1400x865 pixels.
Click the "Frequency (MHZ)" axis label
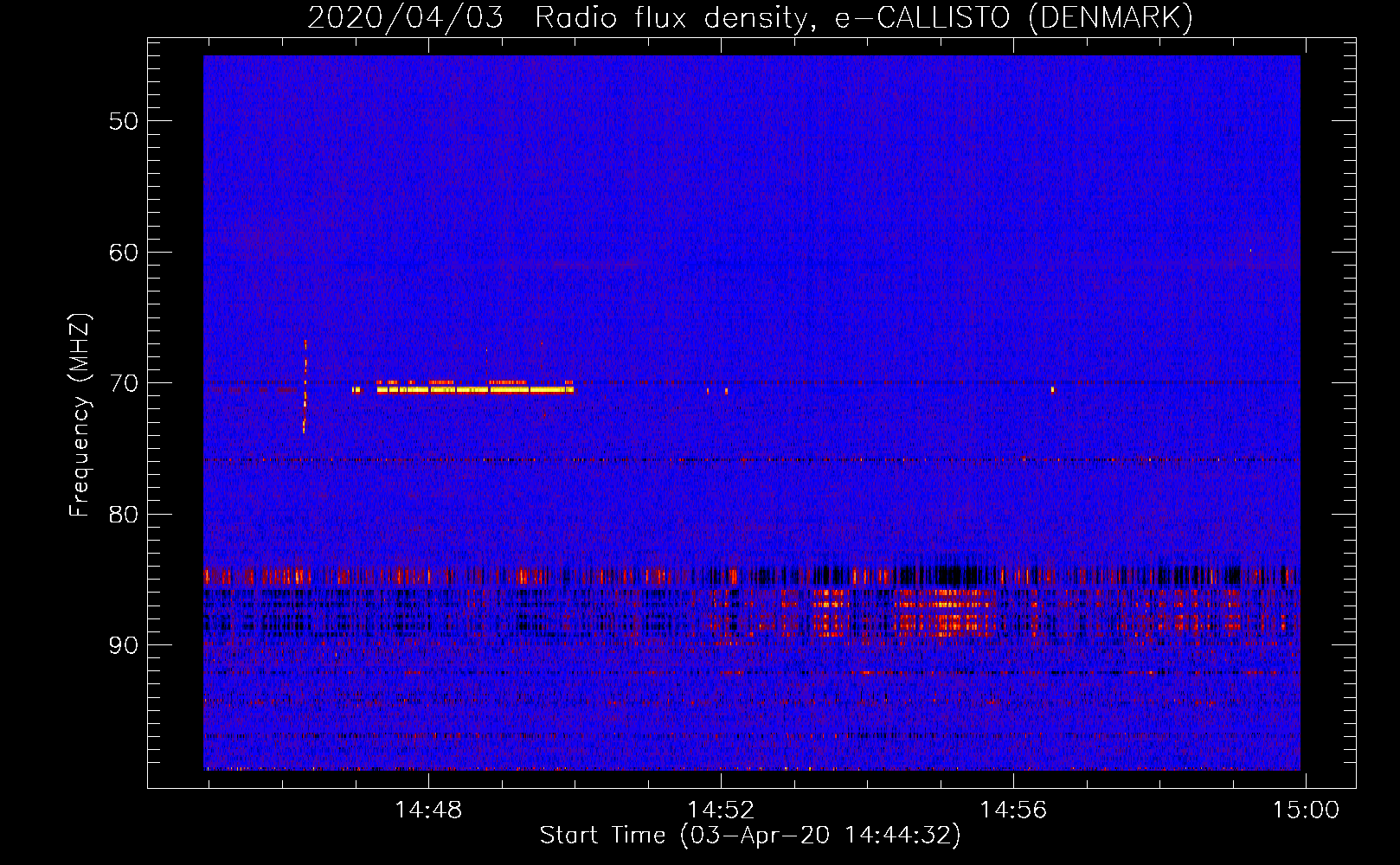click(79, 415)
